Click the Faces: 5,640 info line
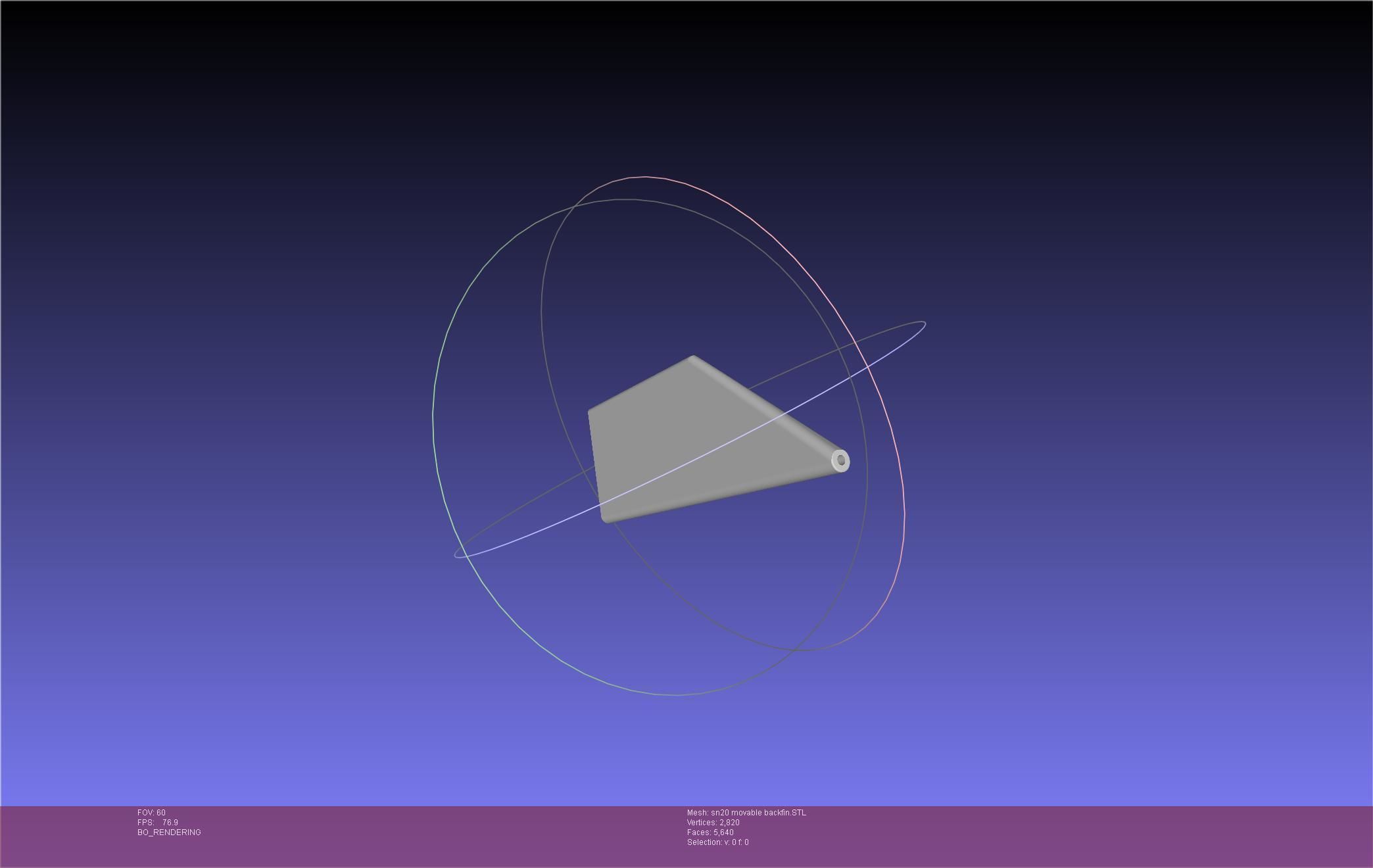 (710, 832)
